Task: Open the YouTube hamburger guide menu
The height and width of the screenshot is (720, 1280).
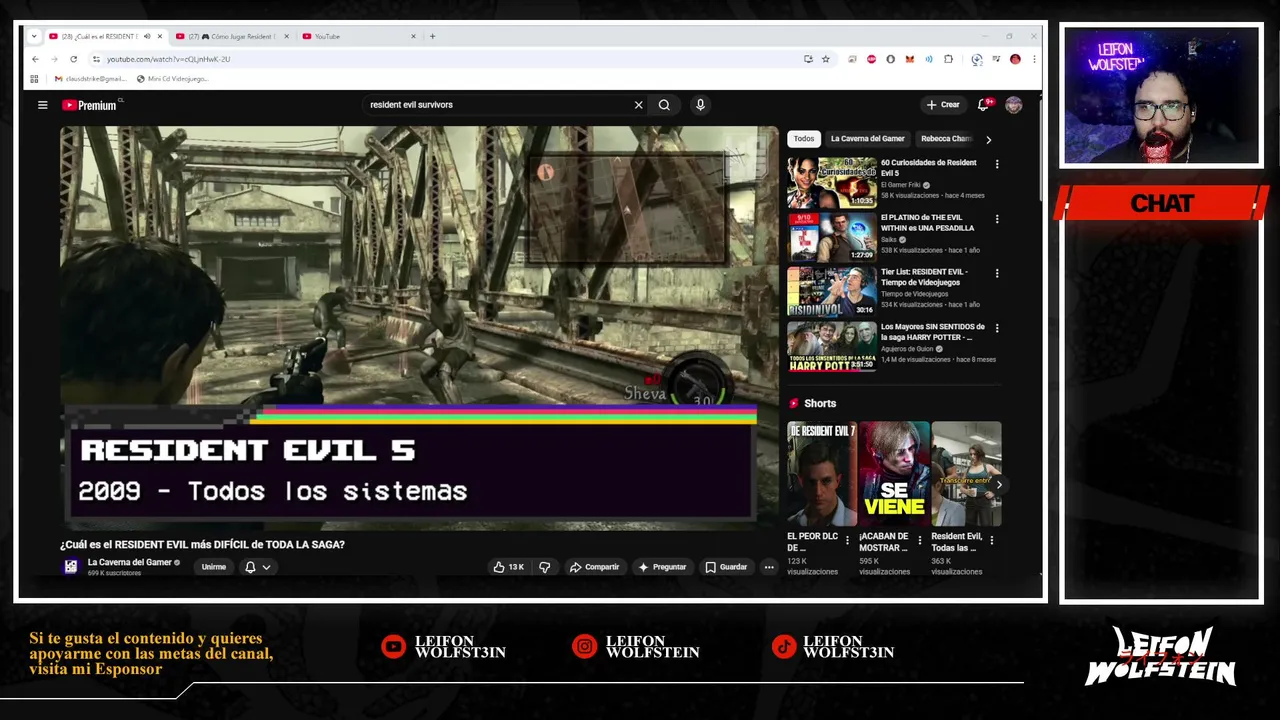Action: [42, 105]
